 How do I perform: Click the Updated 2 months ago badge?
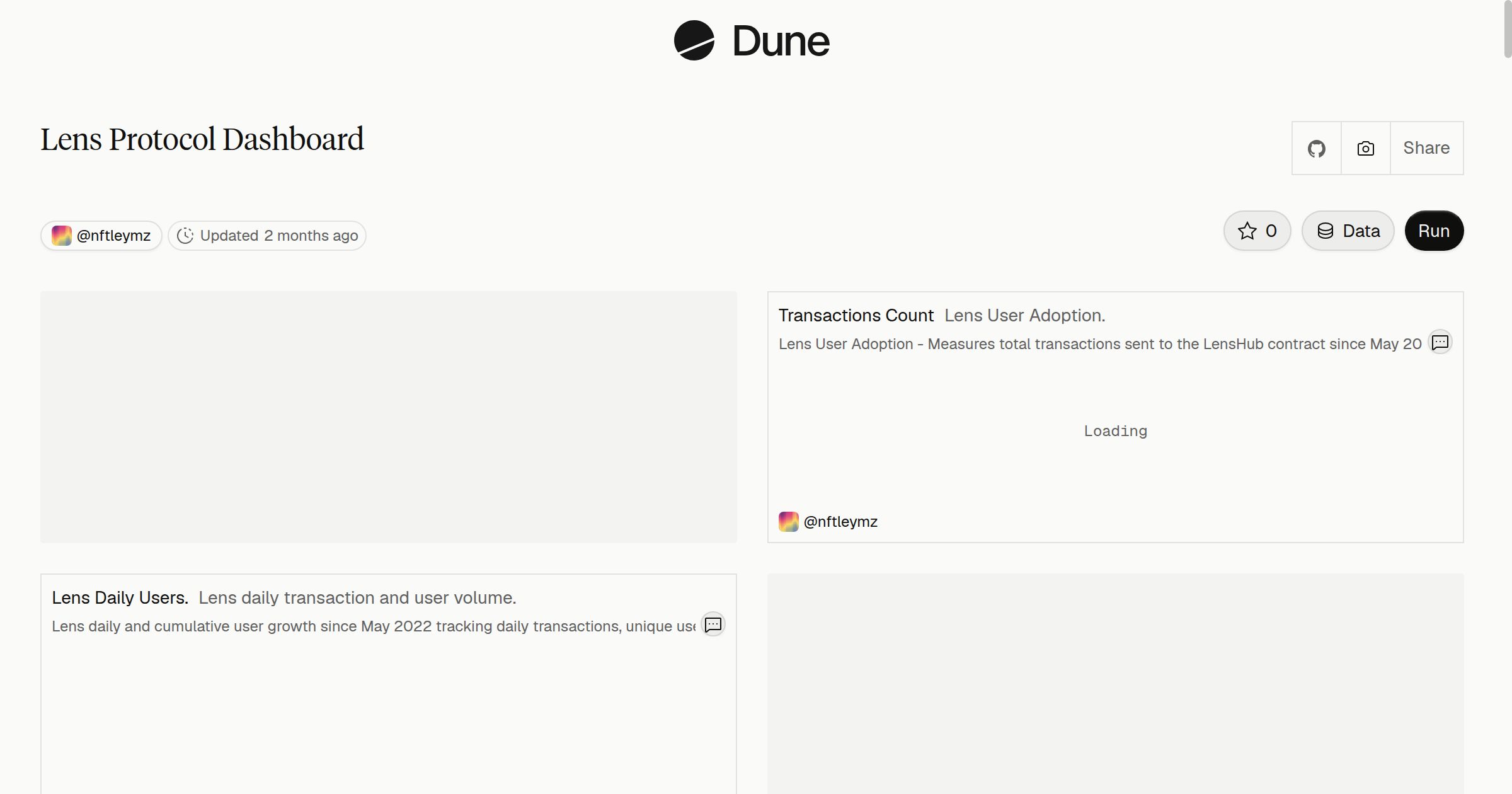coord(267,236)
